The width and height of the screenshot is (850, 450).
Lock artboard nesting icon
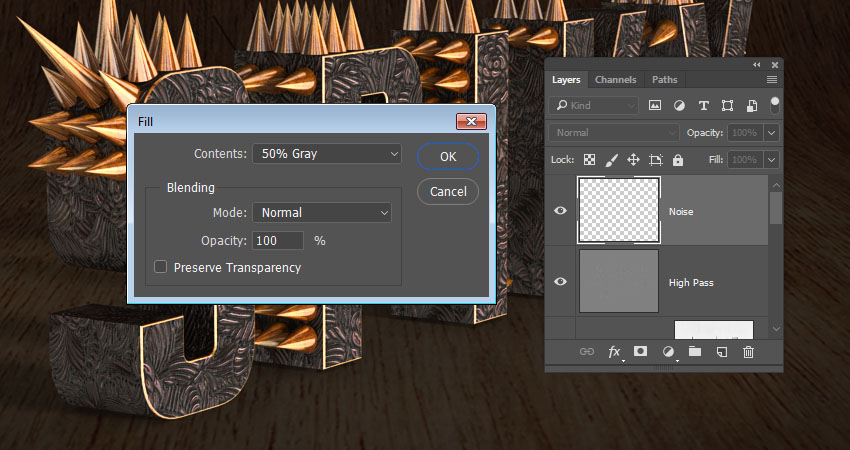point(655,160)
